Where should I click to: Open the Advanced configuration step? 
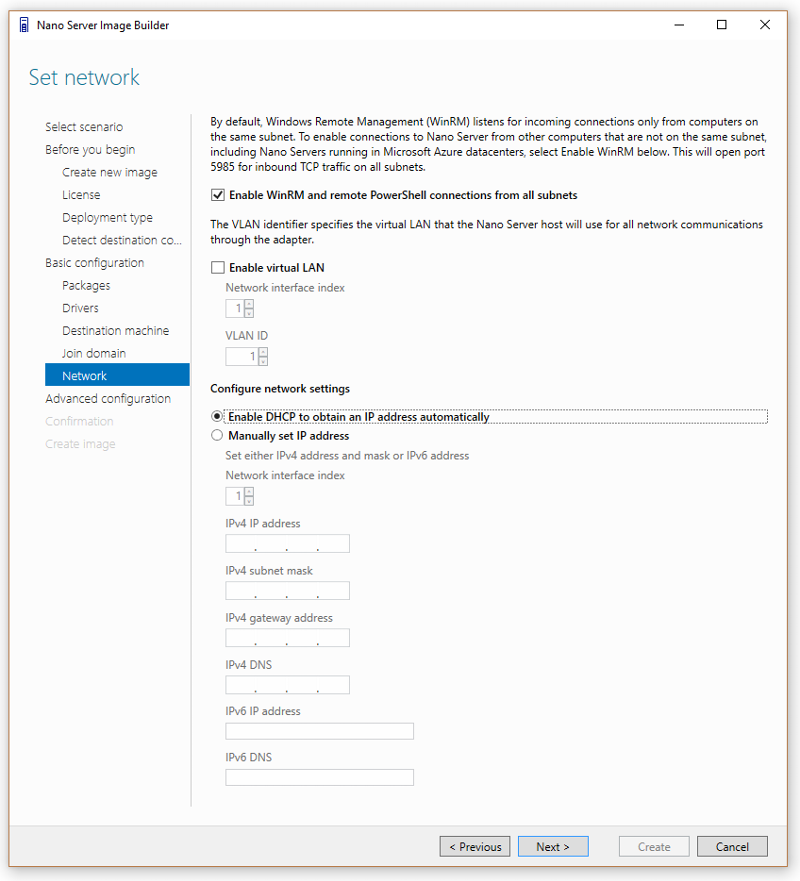108,398
